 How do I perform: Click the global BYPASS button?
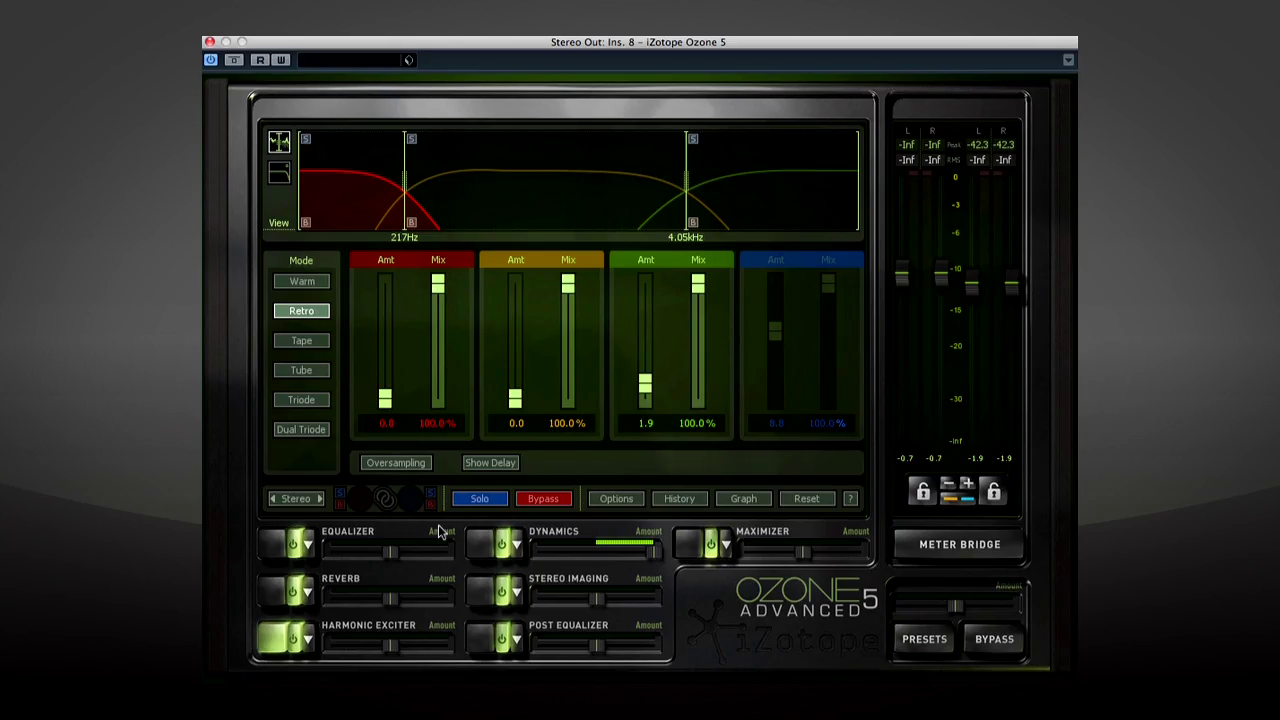[x=994, y=639]
